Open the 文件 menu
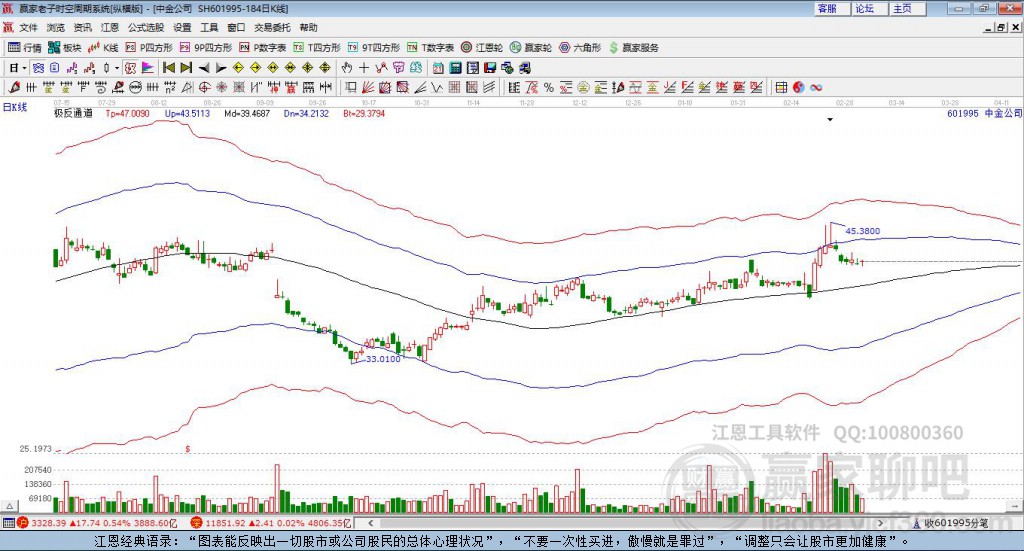 28,27
